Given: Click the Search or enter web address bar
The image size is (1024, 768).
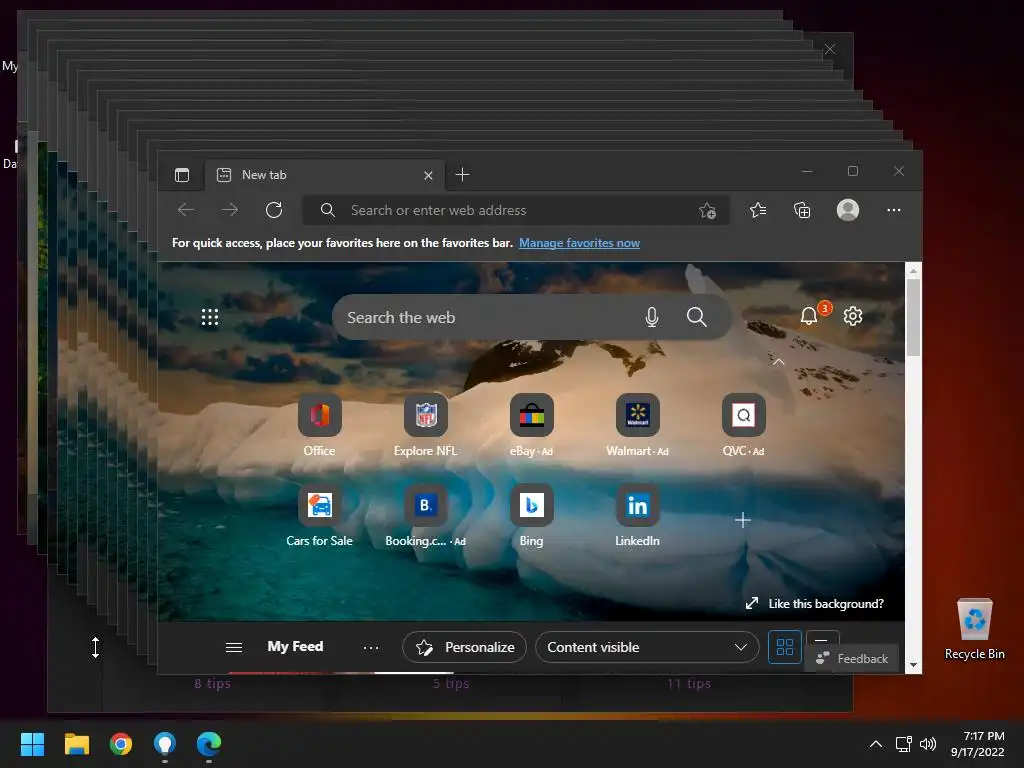Looking at the screenshot, I should point(516,210).
